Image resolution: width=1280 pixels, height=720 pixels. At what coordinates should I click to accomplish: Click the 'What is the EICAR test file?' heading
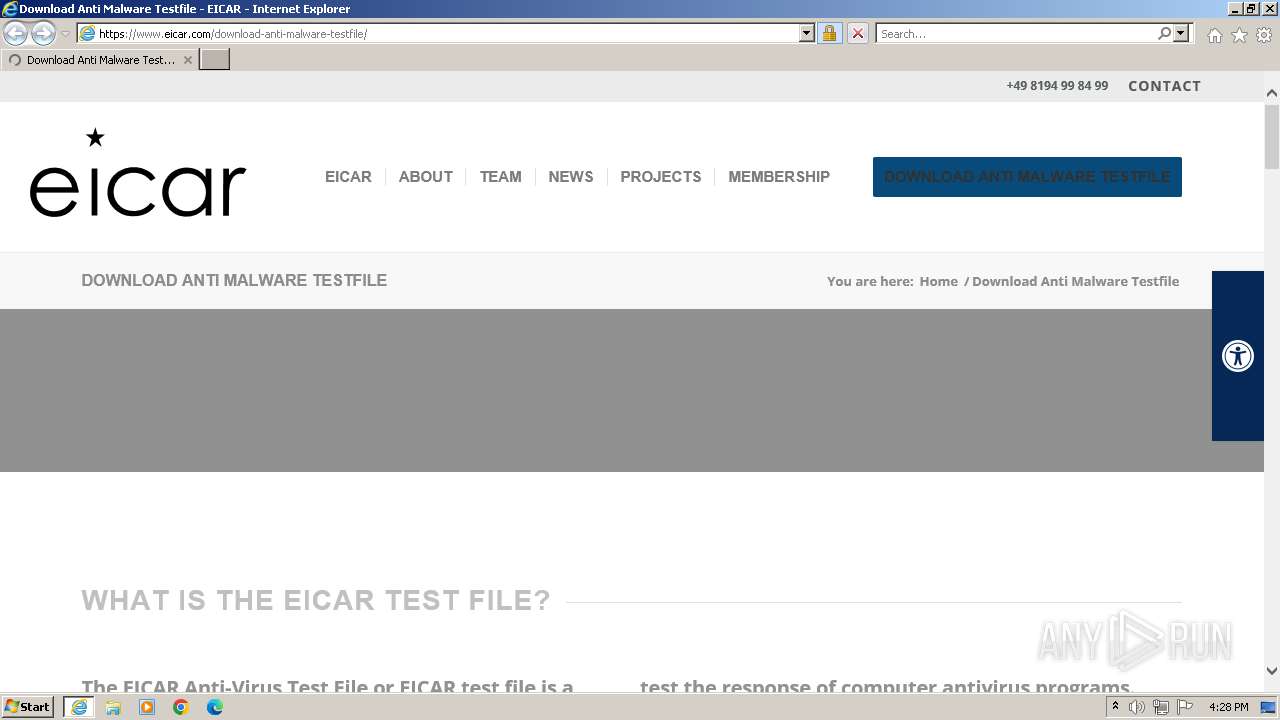[x=316, y=600]
